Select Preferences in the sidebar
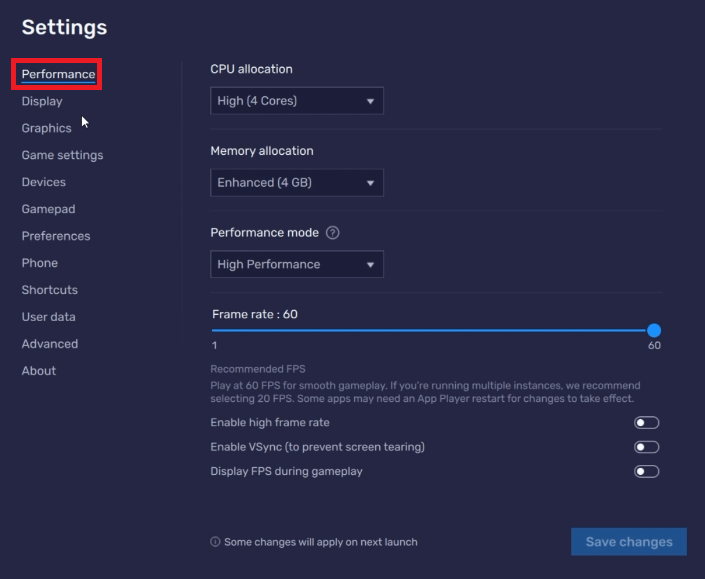 56,236
